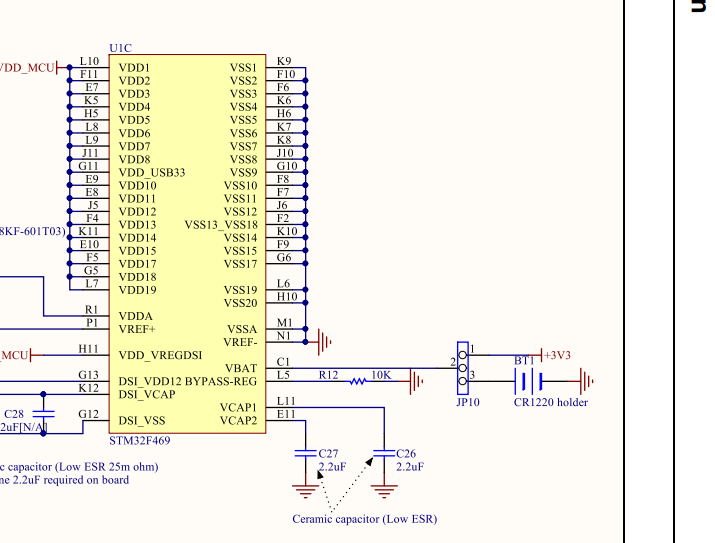Viewport: 715px width, 543px height.
Task: Click the 10K resistor value
Action: point(381,375)
